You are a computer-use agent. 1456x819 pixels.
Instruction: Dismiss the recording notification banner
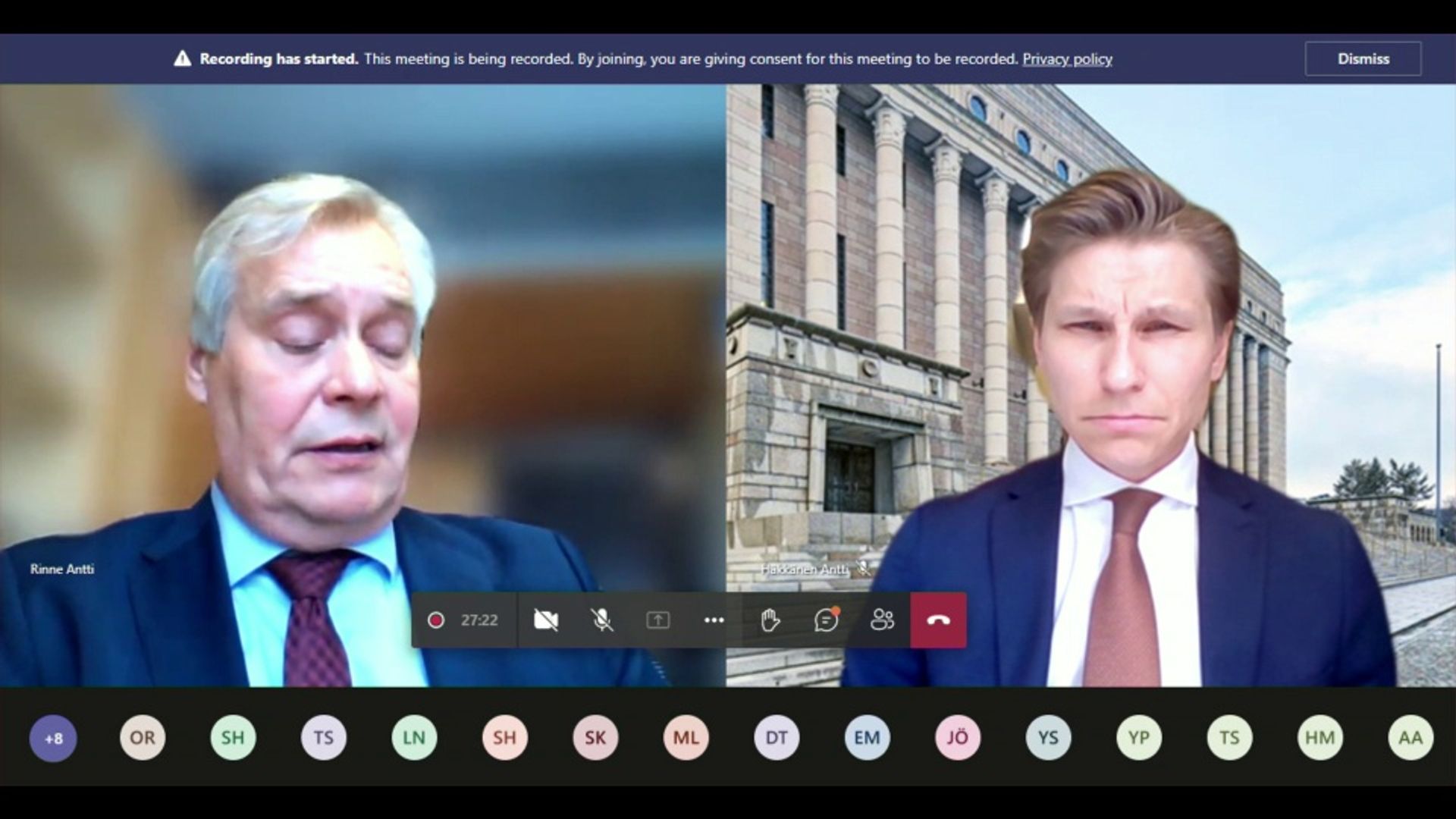(1363, 58)
